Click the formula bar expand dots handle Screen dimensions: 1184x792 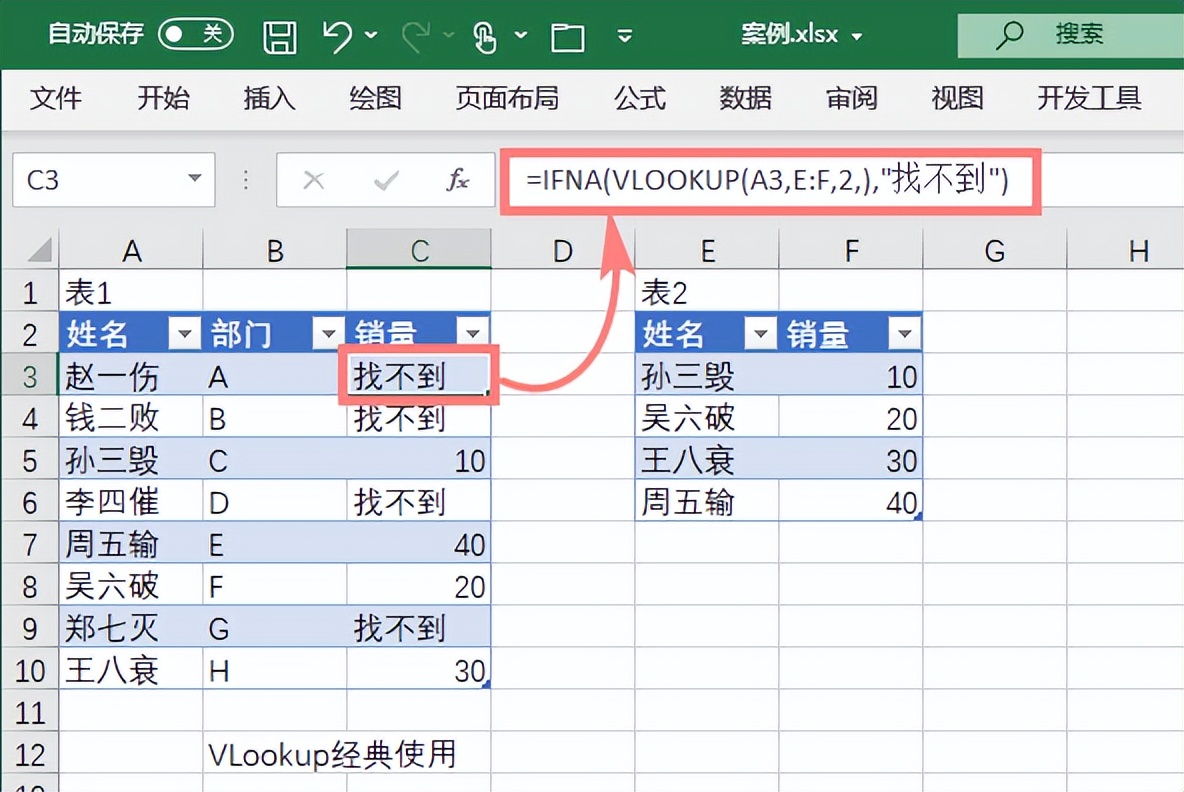245,180
